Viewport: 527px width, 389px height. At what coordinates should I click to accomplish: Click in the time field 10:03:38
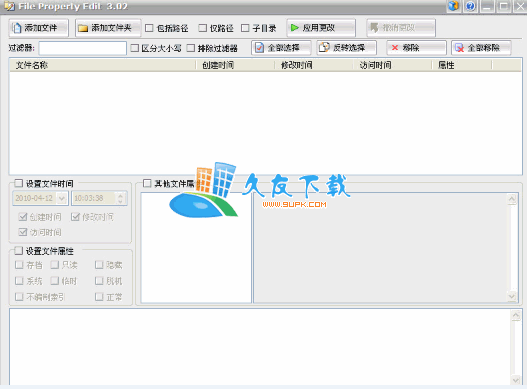(x=94, y=198)
